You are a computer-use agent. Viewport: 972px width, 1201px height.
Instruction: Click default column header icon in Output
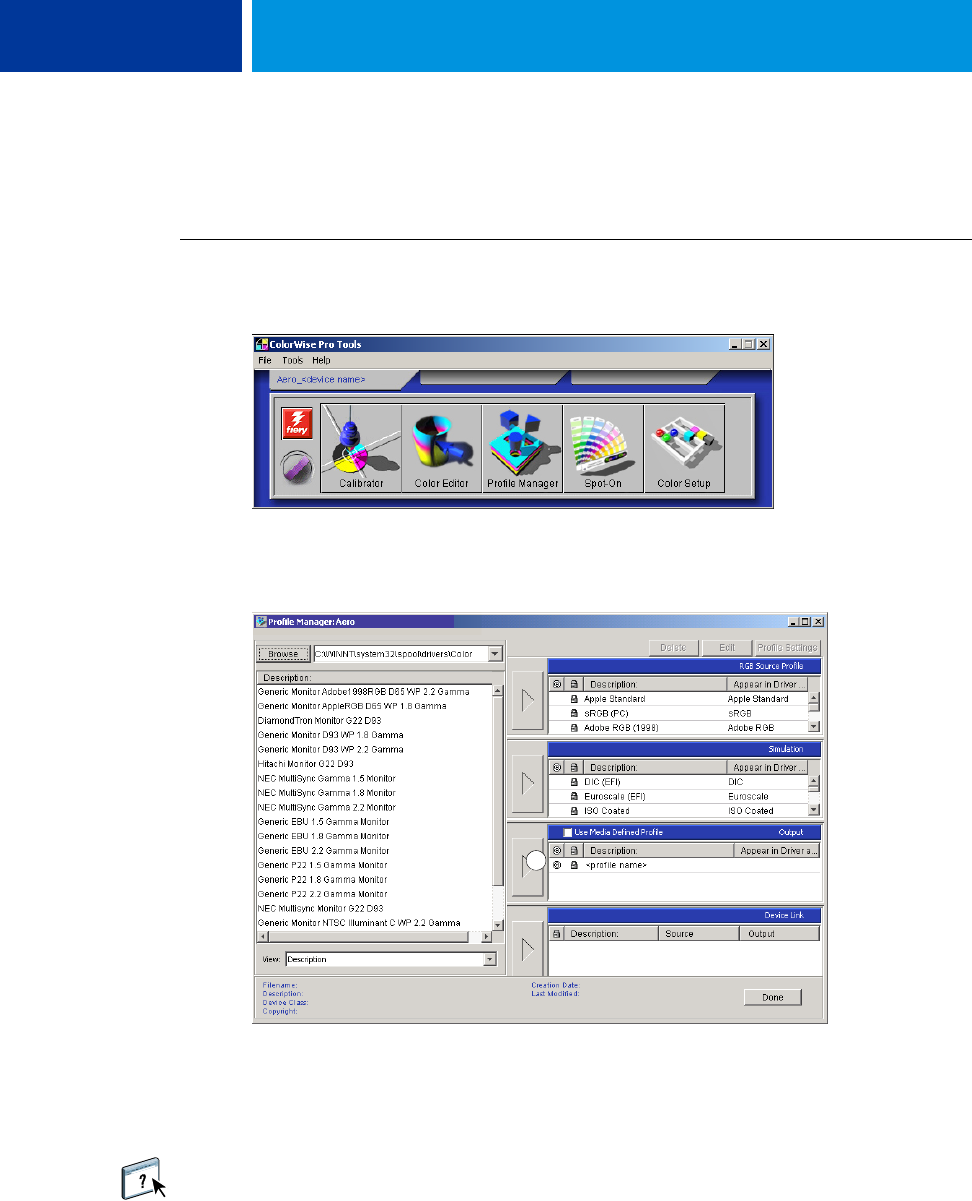(557, 850)
